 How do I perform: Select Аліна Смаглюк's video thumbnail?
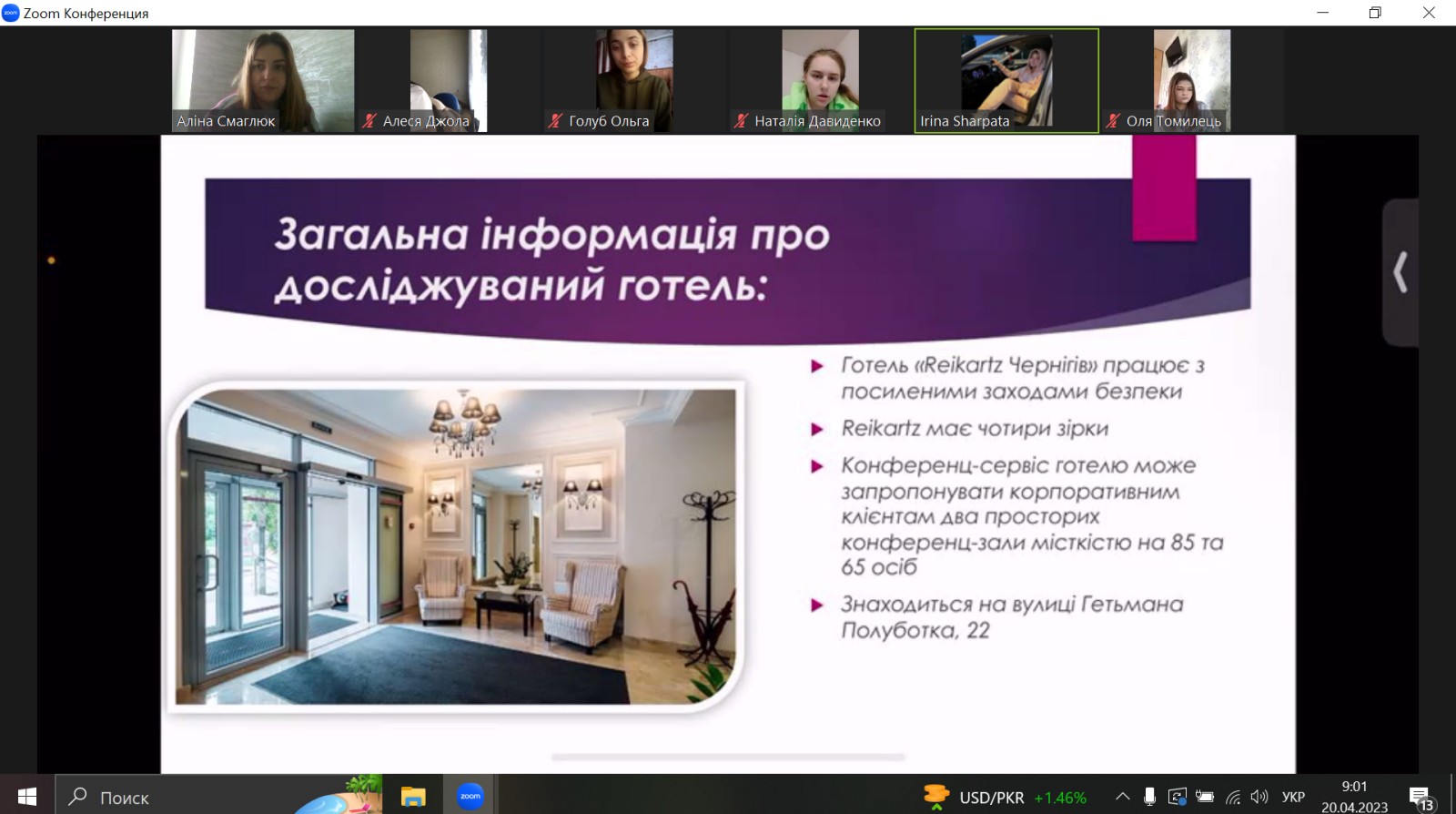point(263,80)
